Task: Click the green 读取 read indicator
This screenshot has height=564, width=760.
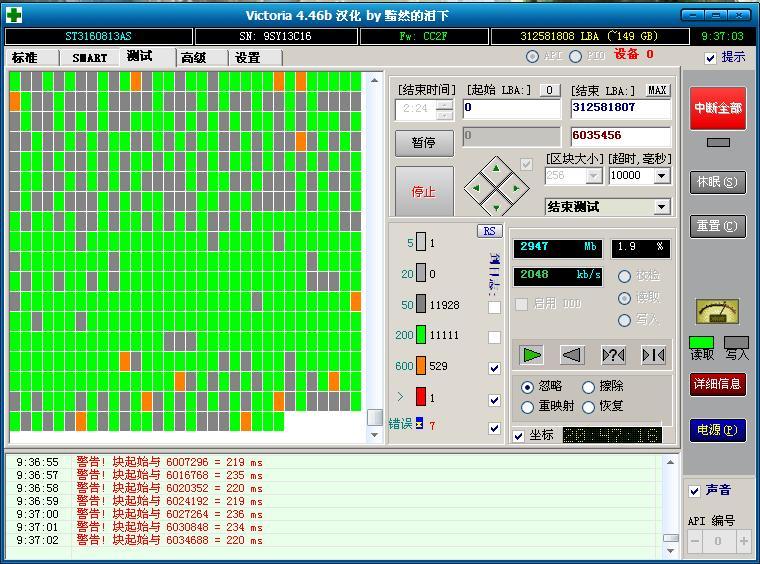Action: point(701,343)
